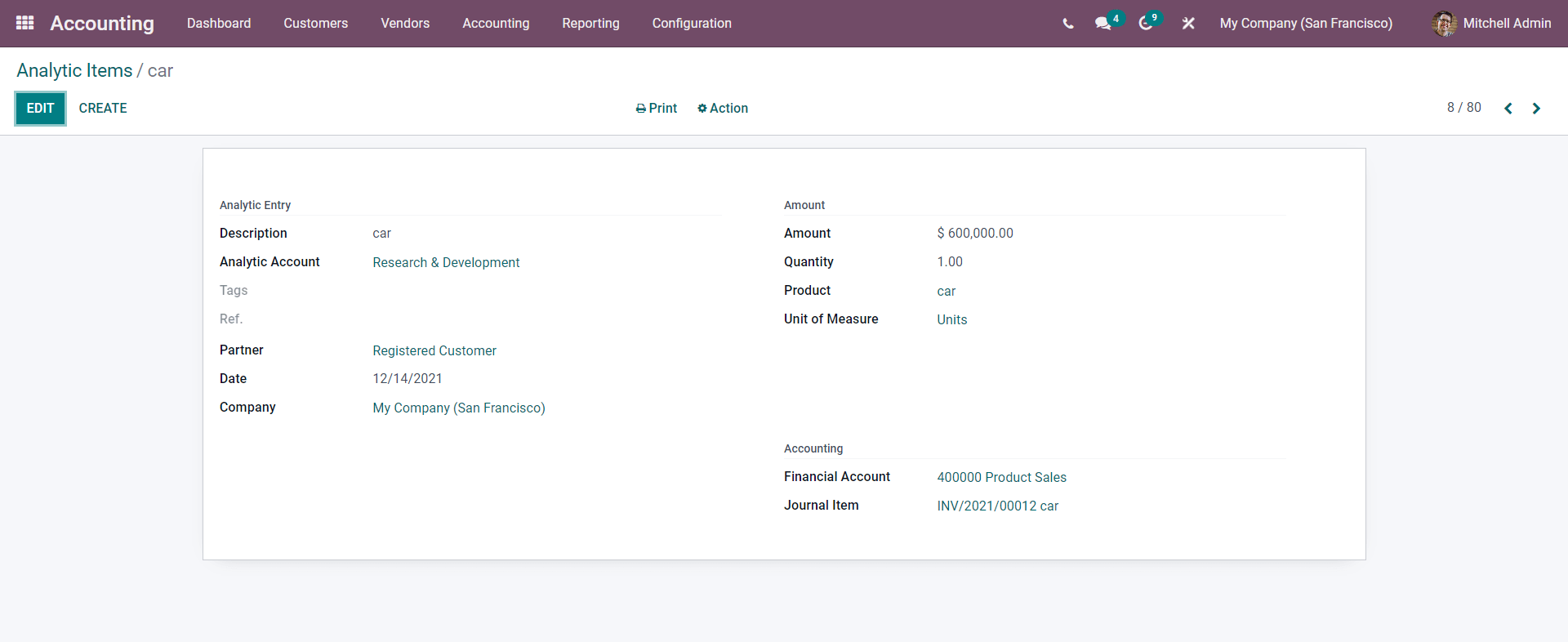
Task: Click the Analytic Account label
Action: pos(269,261)
